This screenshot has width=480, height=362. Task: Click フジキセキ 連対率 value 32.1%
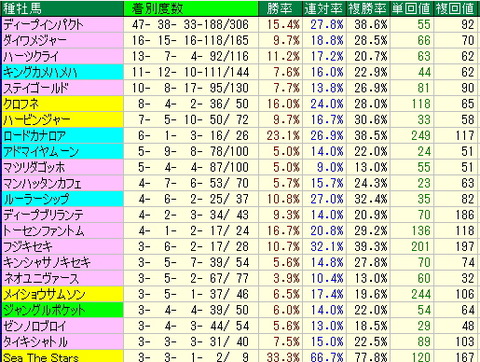point(327,247)
